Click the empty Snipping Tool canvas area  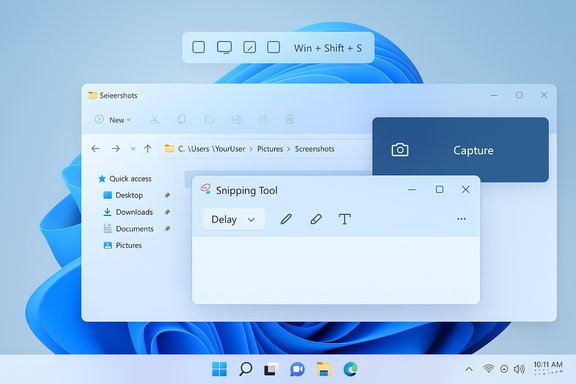pos(336,270)
